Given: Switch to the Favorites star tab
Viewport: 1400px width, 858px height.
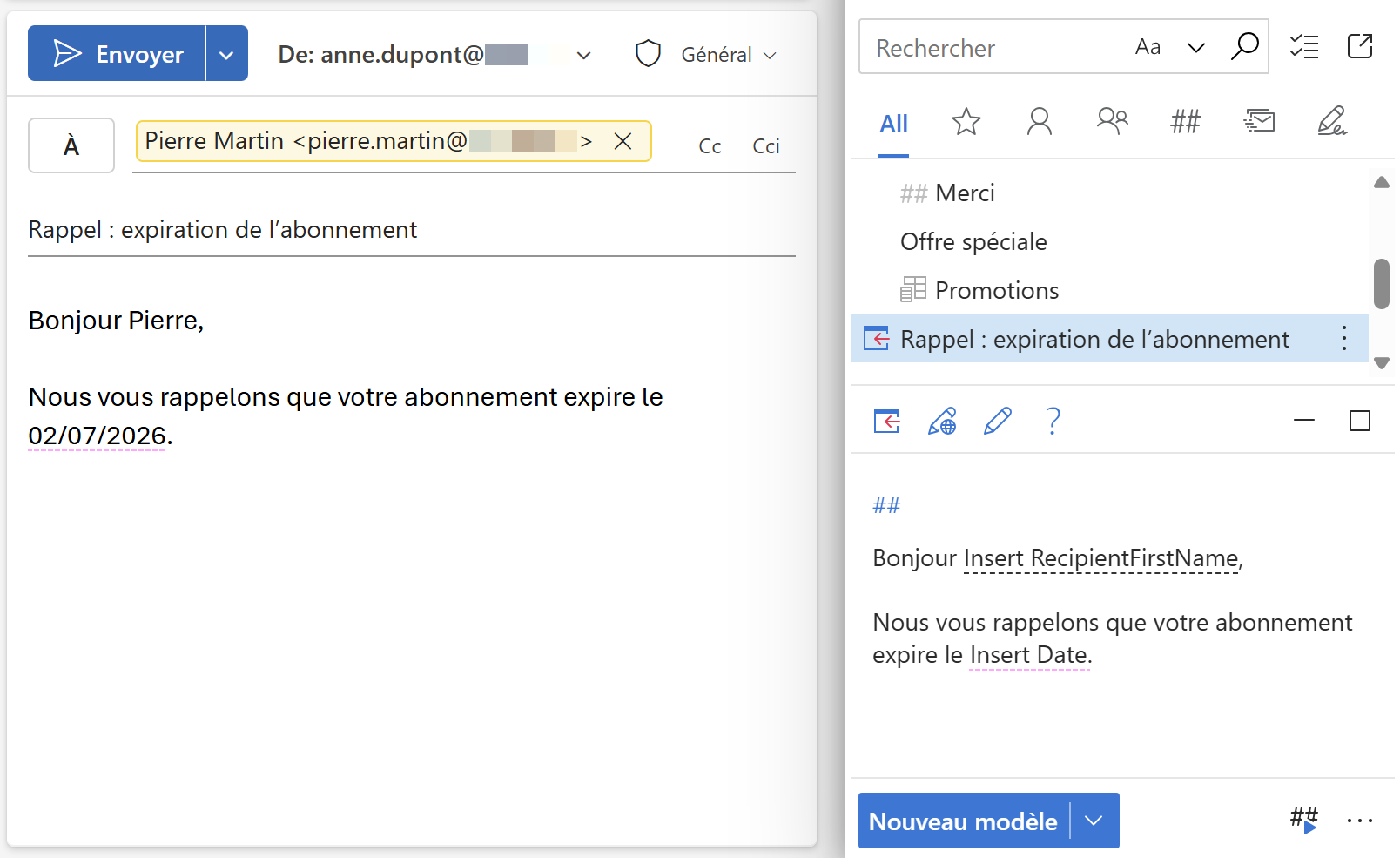Looking at the screenshot, I should point(966,122).
